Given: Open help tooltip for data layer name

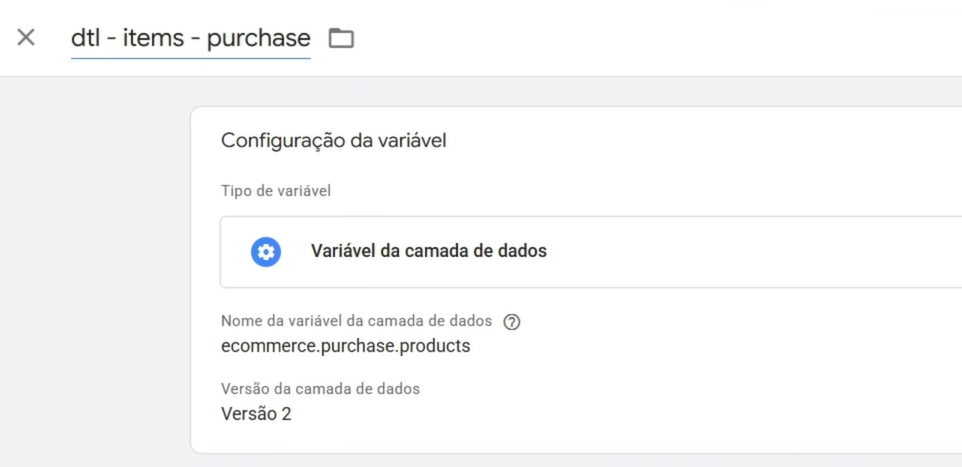Looking at the screenshot, I should pos(512,322).
